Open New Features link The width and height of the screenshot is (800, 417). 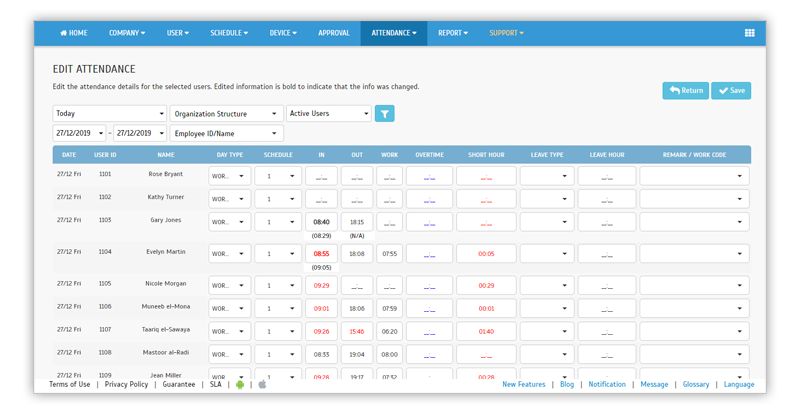(x=523, y=384)
